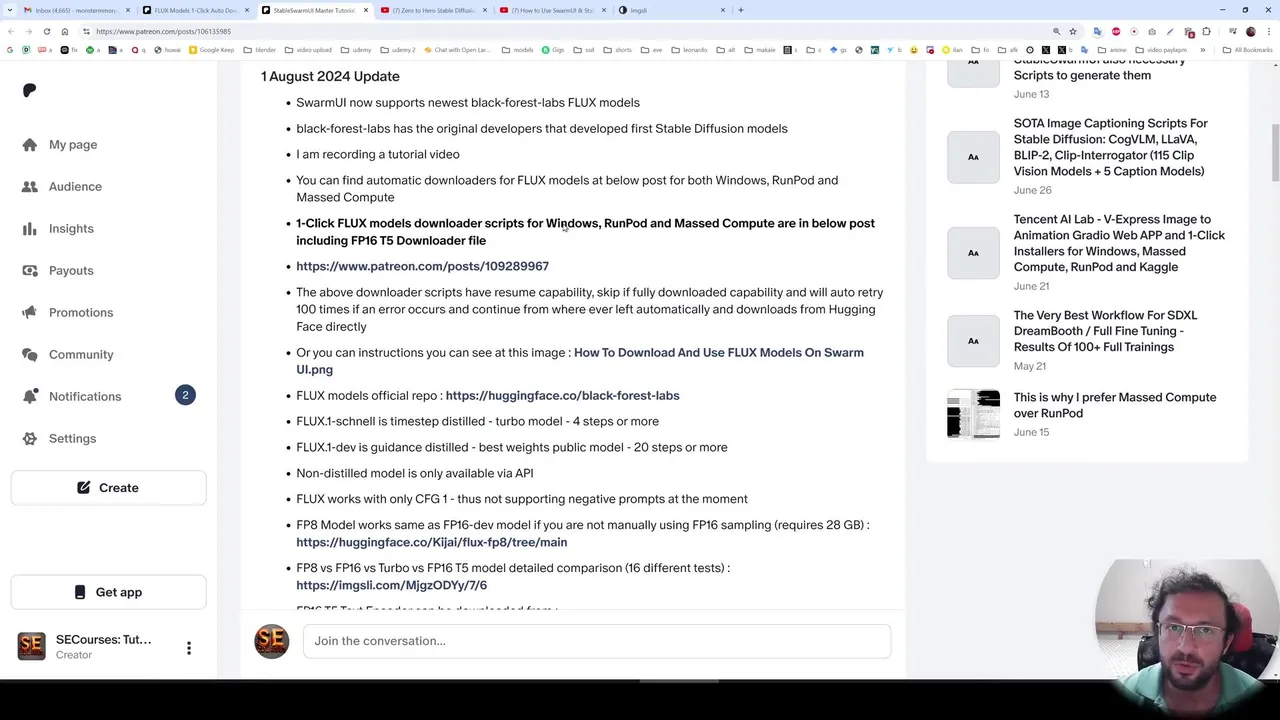Open the models bookmarks folder
Viewport: 1280px width, 720px height.
(518, 50)
